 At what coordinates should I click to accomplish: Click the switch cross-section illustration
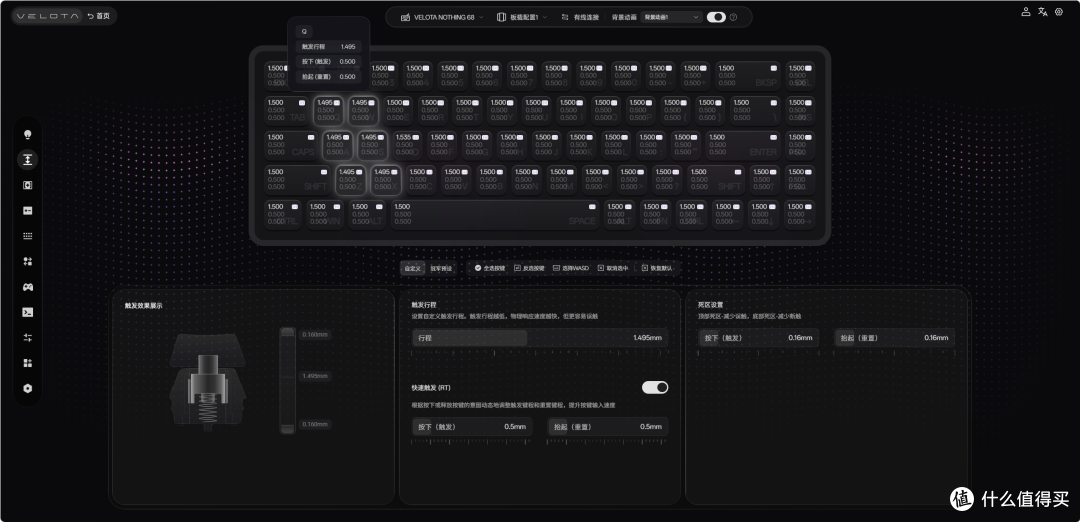click(x=208, y=381)
